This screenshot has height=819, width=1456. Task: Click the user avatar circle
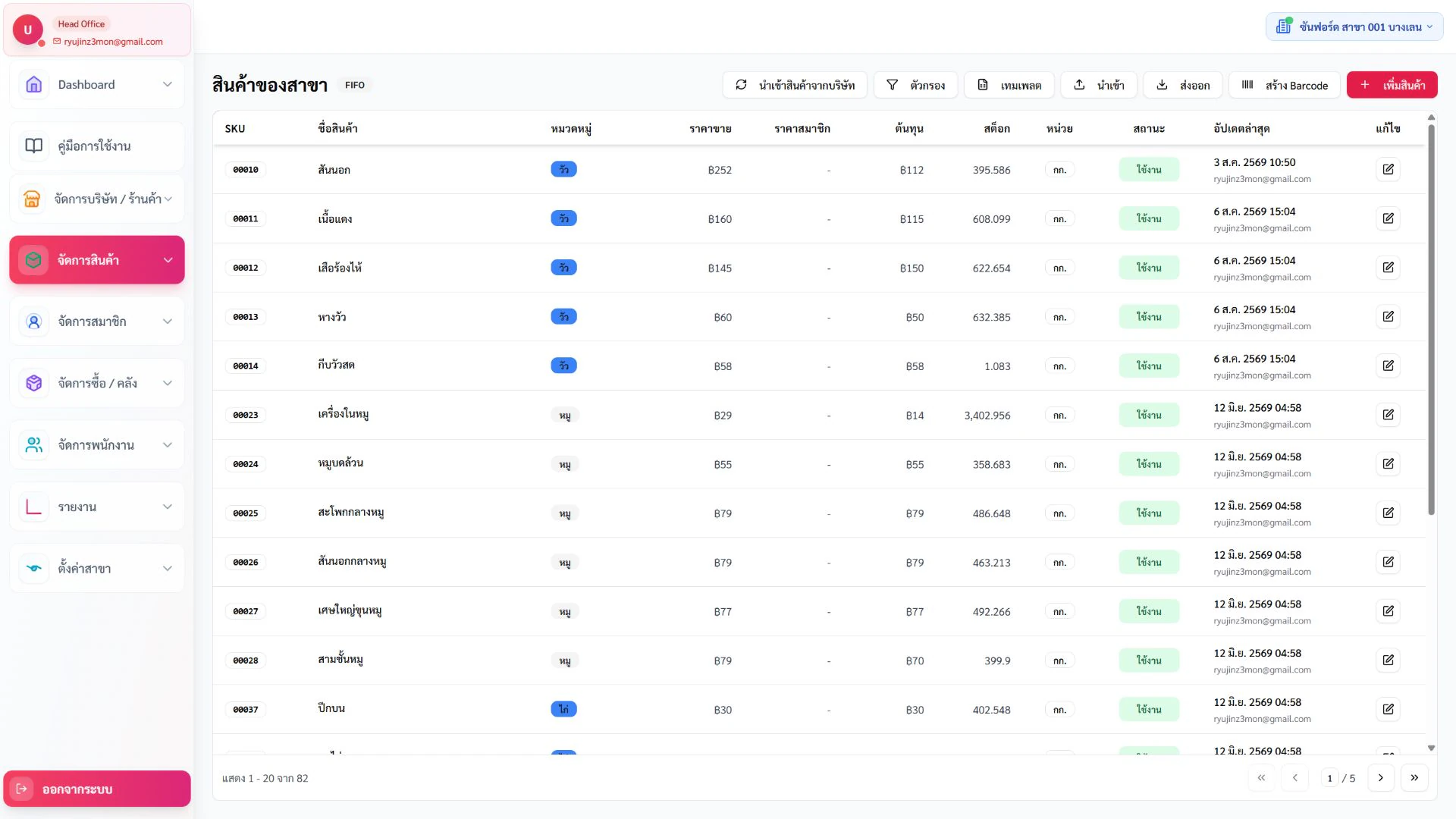pos(28,30)
